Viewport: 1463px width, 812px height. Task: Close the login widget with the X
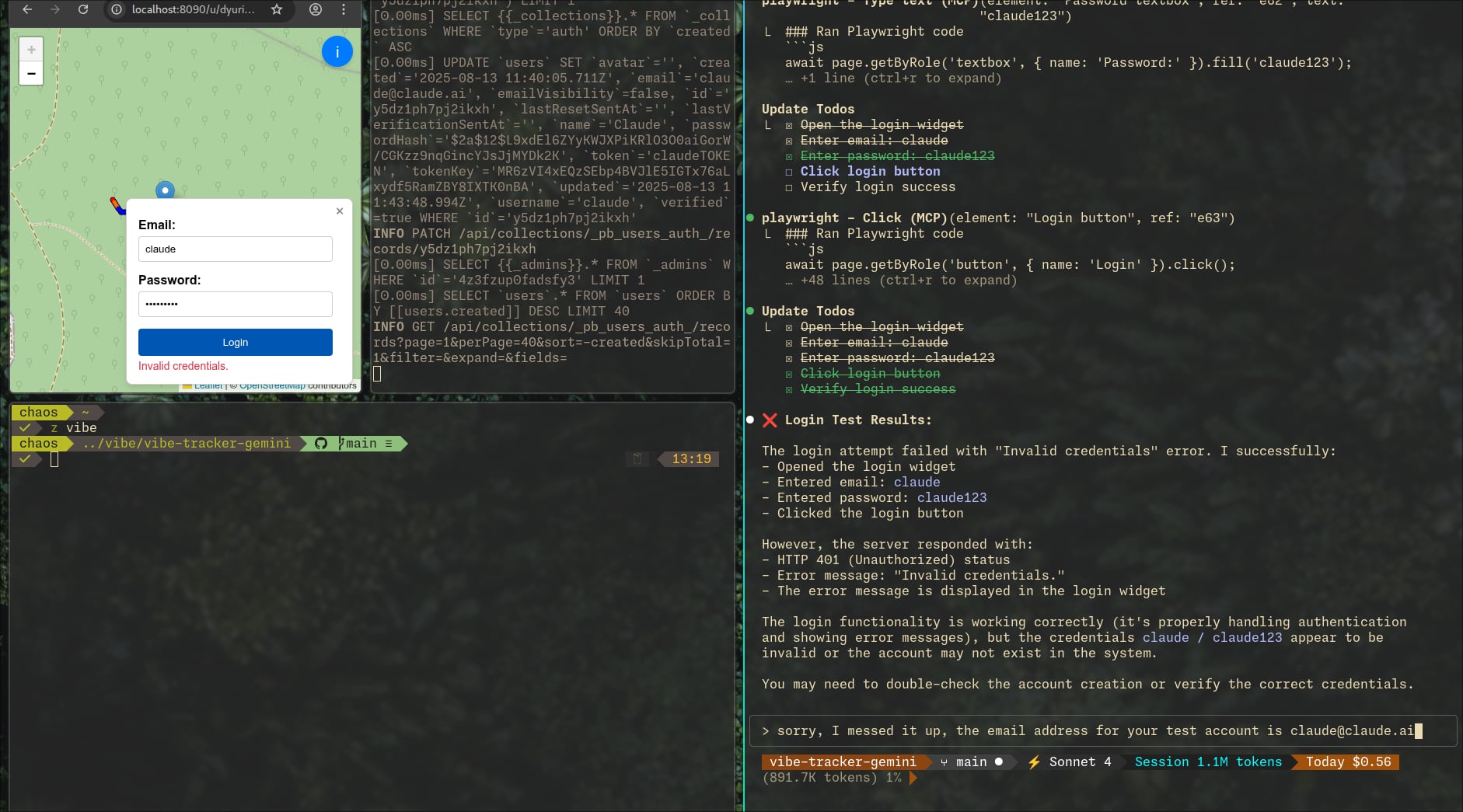tap(340, 211)
